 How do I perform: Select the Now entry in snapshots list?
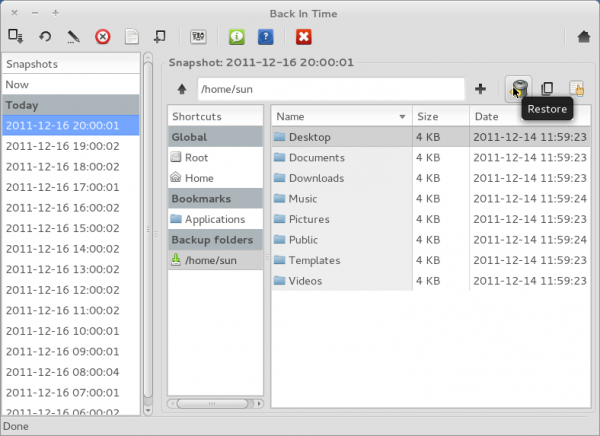click(x=71, y=84)
